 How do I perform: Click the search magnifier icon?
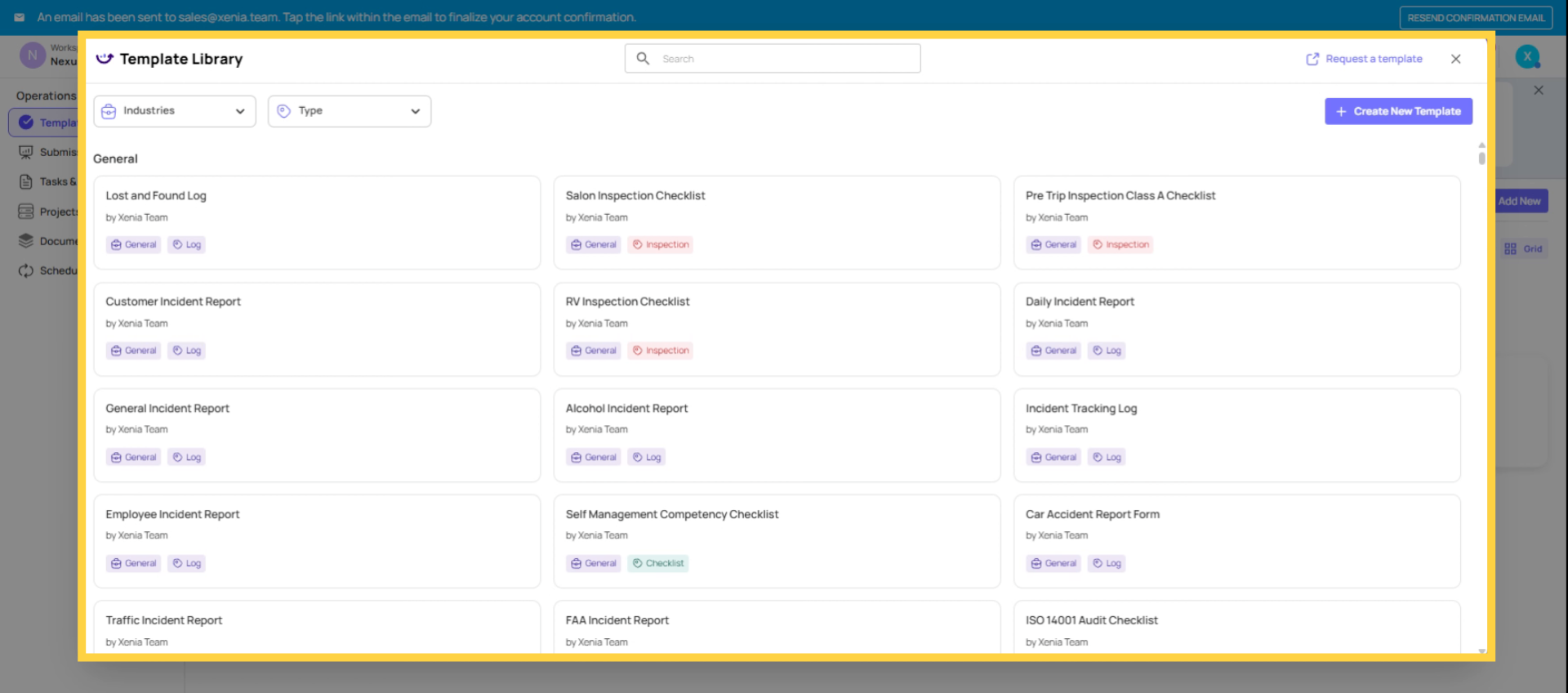click(x=643, y=59)
